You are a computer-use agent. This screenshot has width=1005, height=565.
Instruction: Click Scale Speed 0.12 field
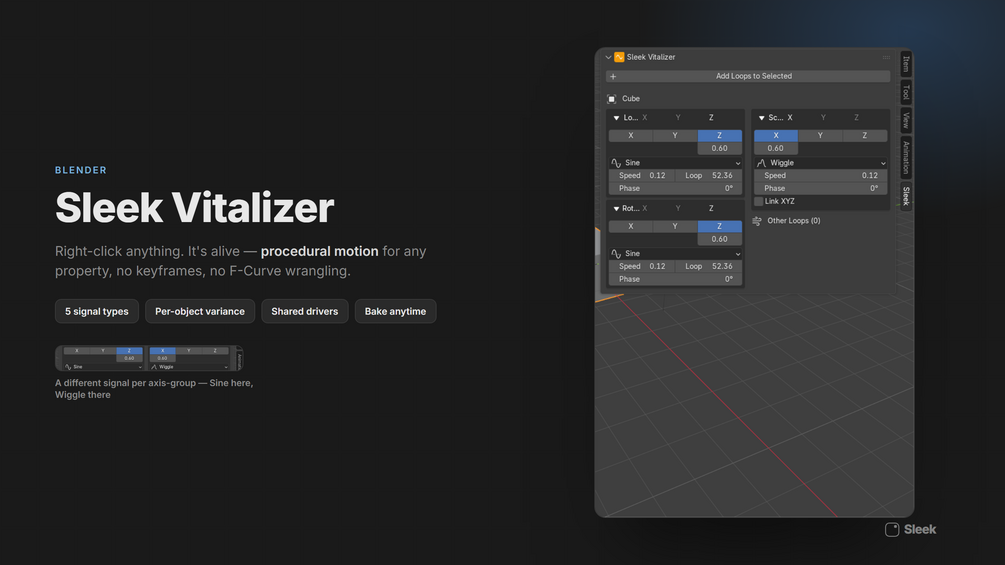tap(820, 176)
